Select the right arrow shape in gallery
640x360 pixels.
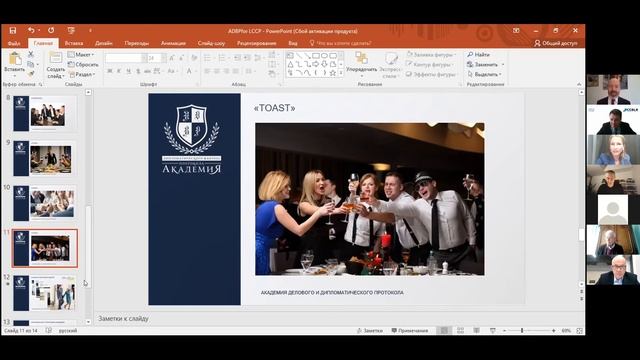click(316, 64)
